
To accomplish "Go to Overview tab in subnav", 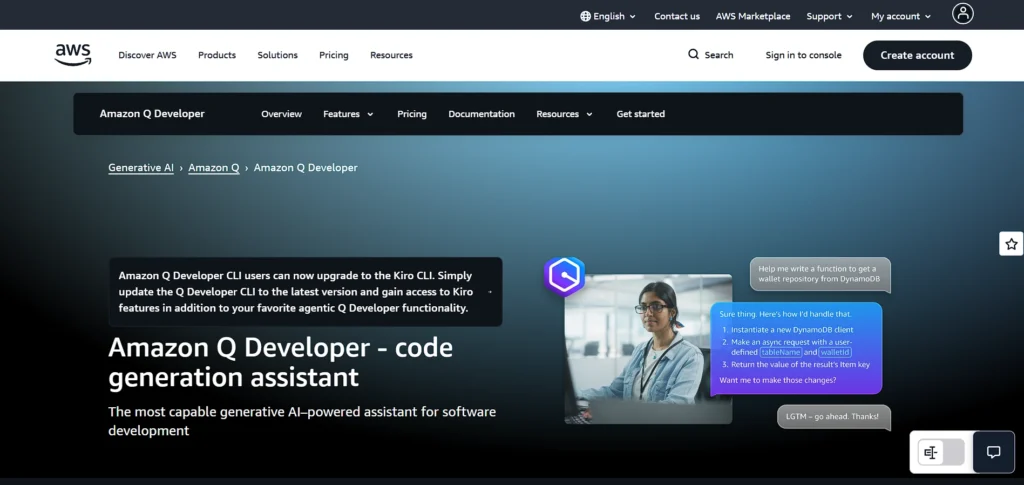I will (x=281, y=114).
